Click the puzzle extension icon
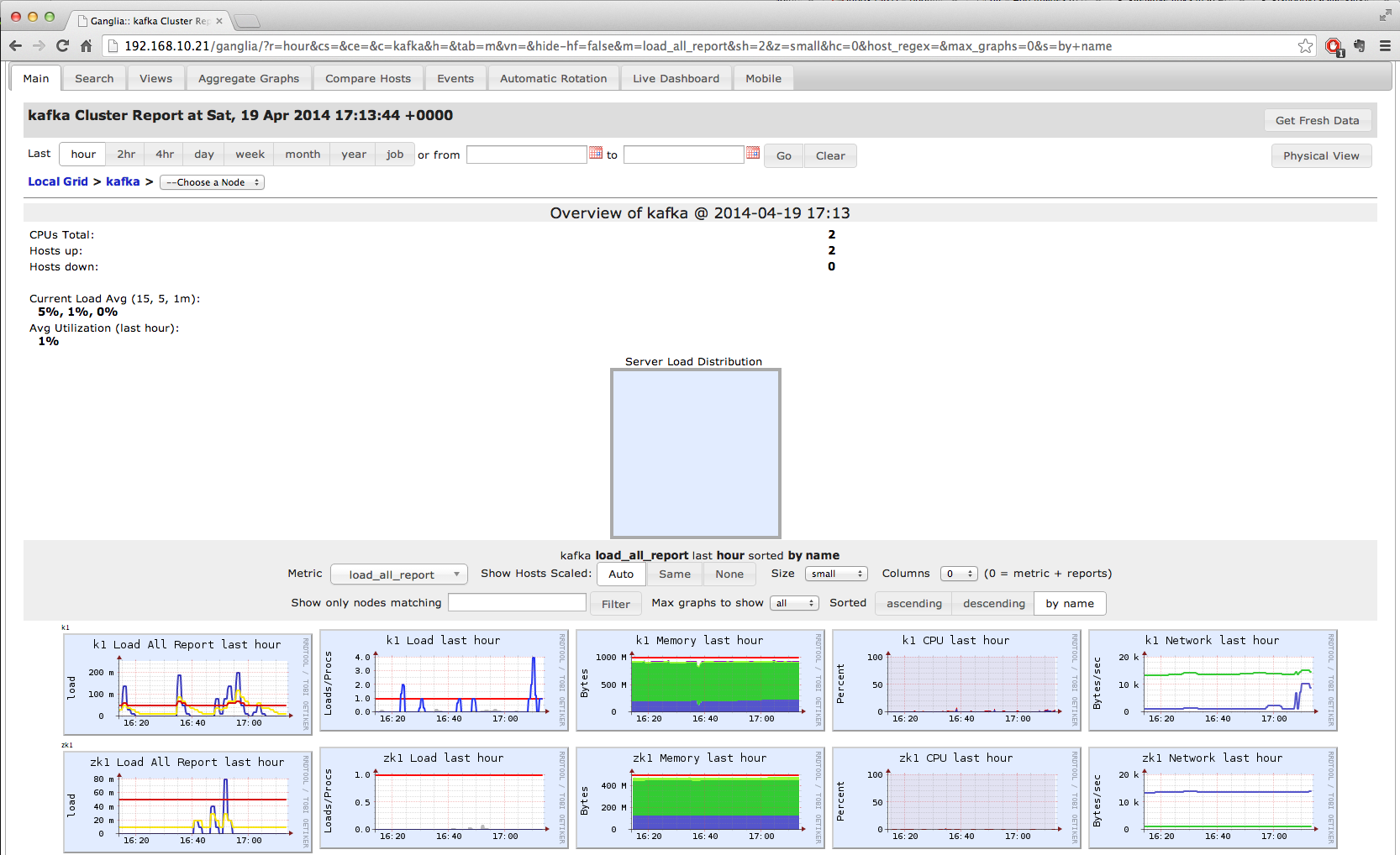Image resolution: width=1400 pixels, height=855 pixels. 1359,46
